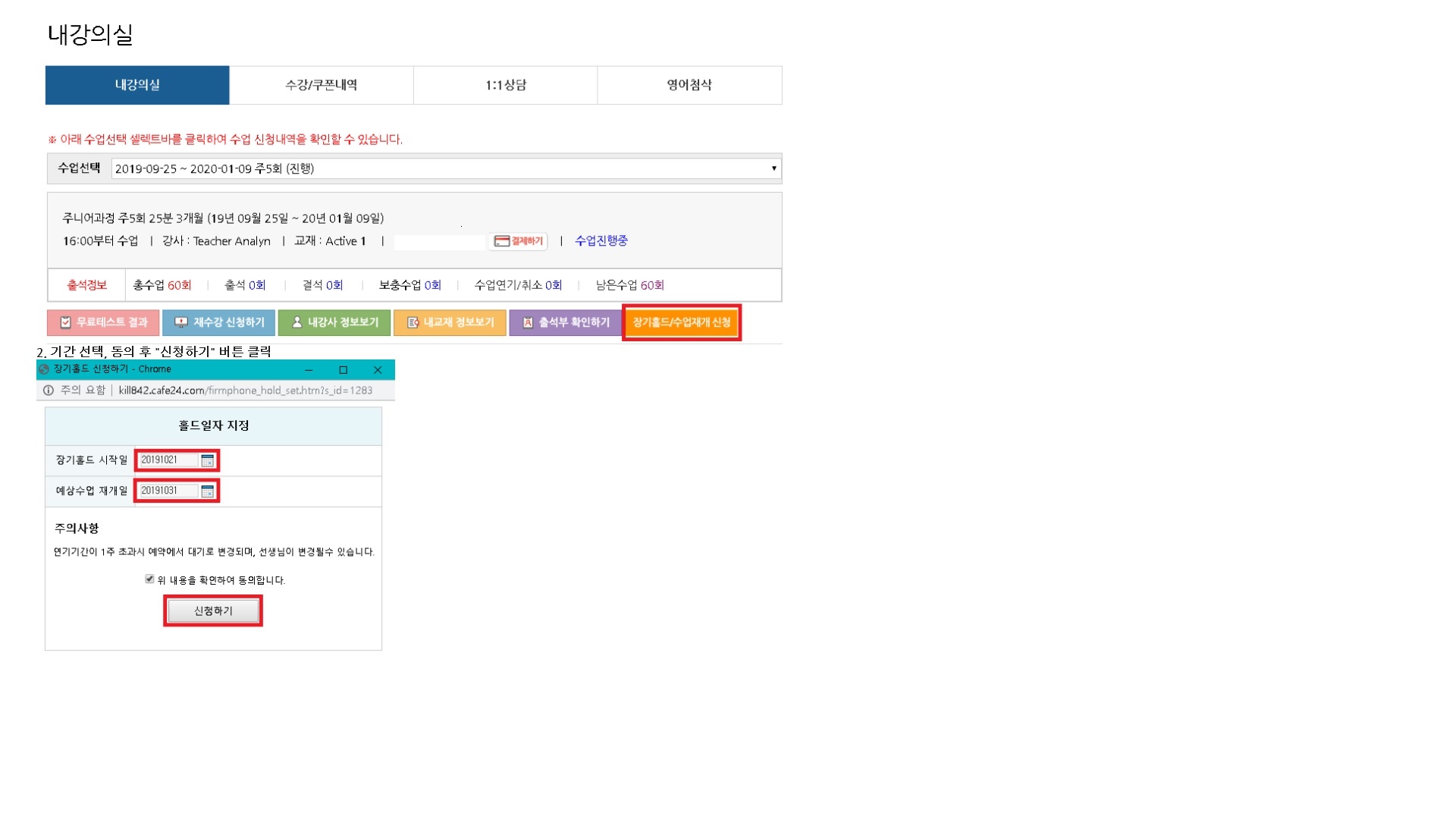
Task: Expand the 수업선택 course dropdown
Action: 446,168
